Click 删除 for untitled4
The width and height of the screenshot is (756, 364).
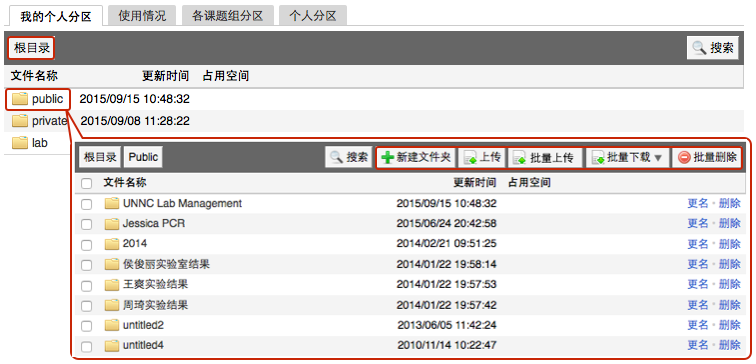coord(729,346)
